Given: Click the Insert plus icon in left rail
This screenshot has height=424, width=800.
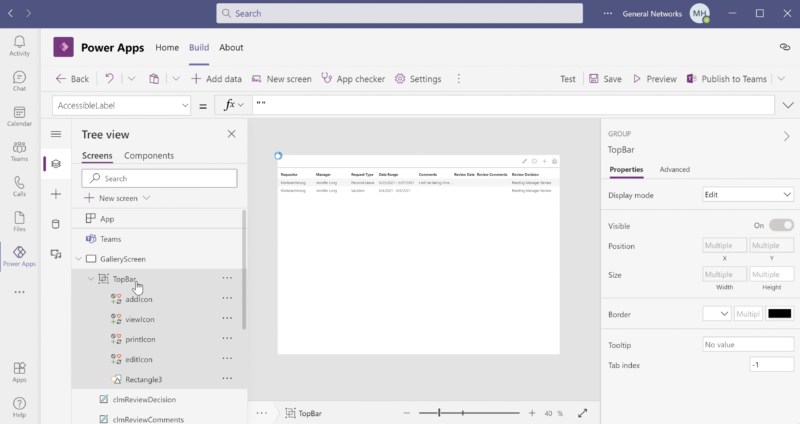Looking at the screenshot, I should 56,194.
